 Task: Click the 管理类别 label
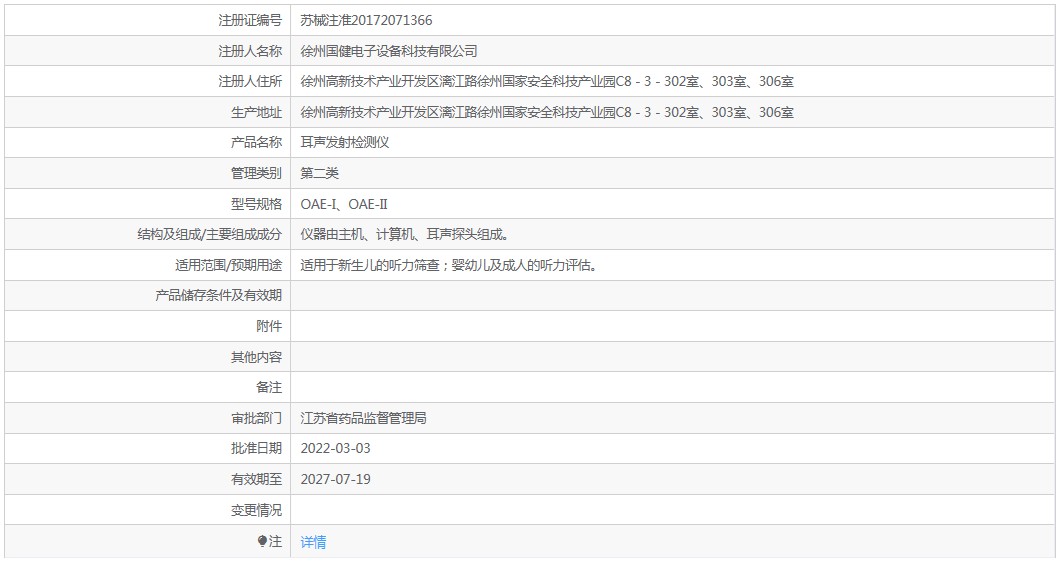[256, 173]
